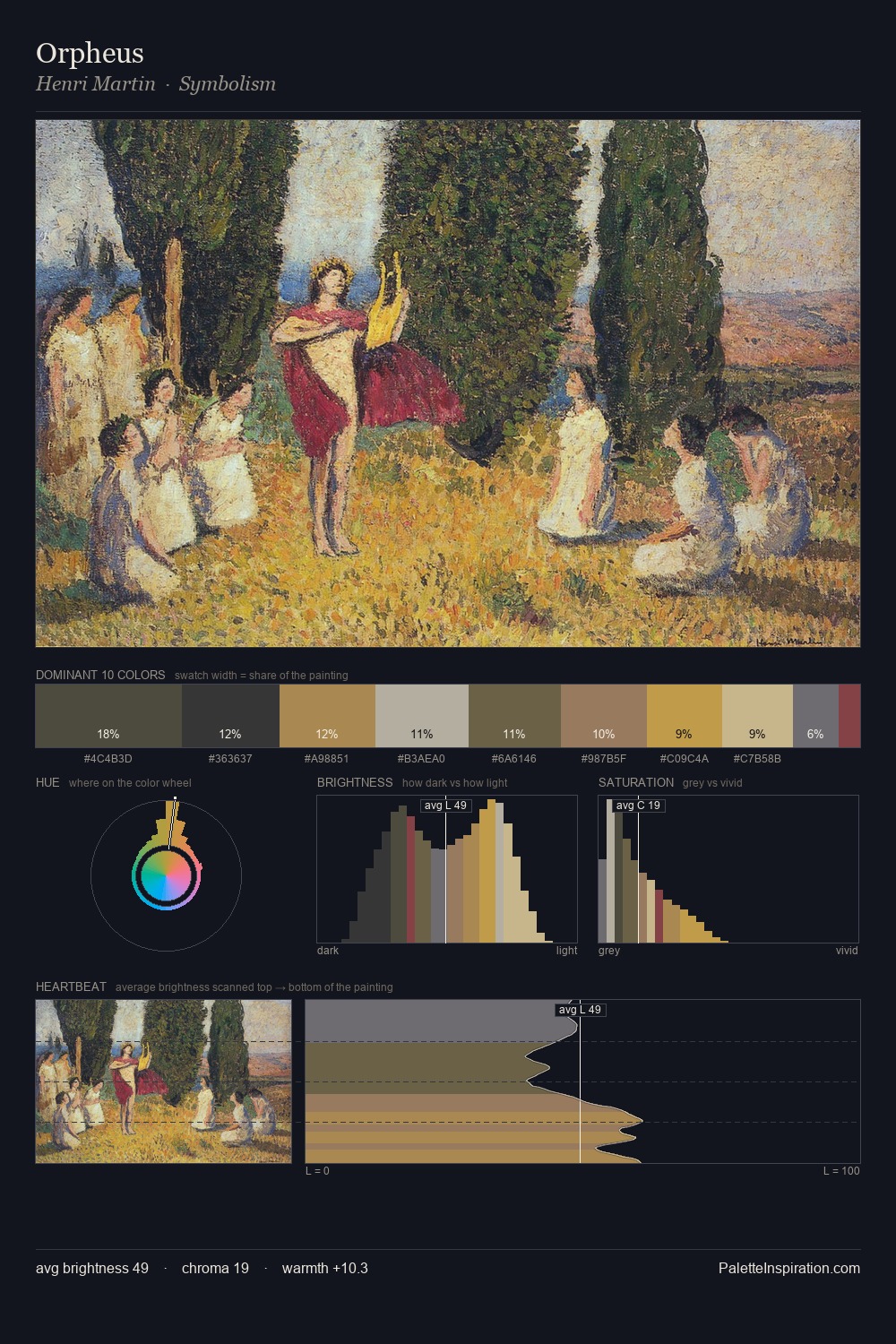This screenshot has height=1344, width=896.
Task: Click the L = 100 axis label
Action: pos(841,1171)
